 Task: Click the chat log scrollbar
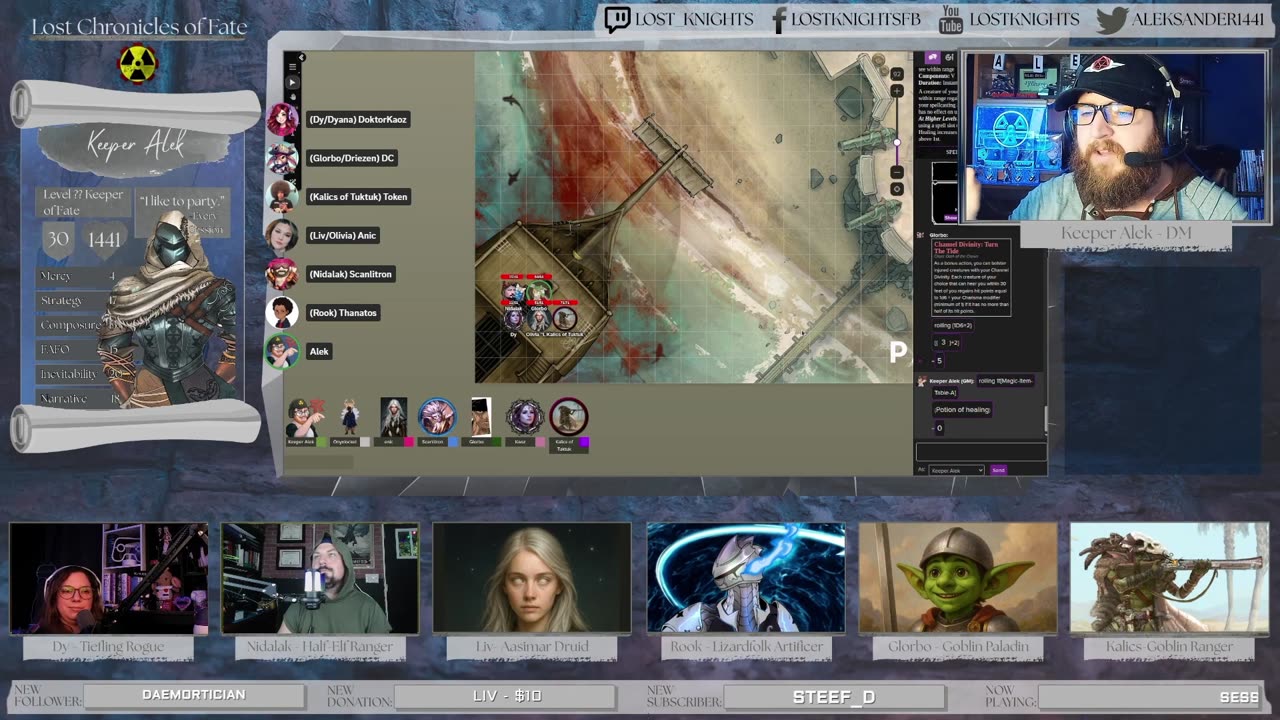tap(1045, 420)
